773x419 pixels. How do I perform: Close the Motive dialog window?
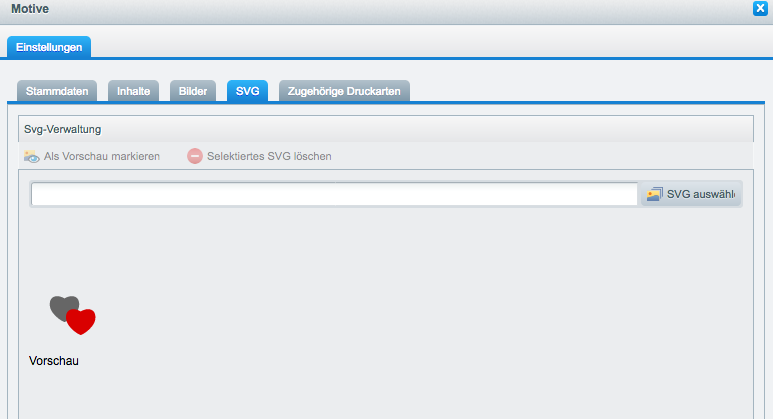(x=760, y=9)
